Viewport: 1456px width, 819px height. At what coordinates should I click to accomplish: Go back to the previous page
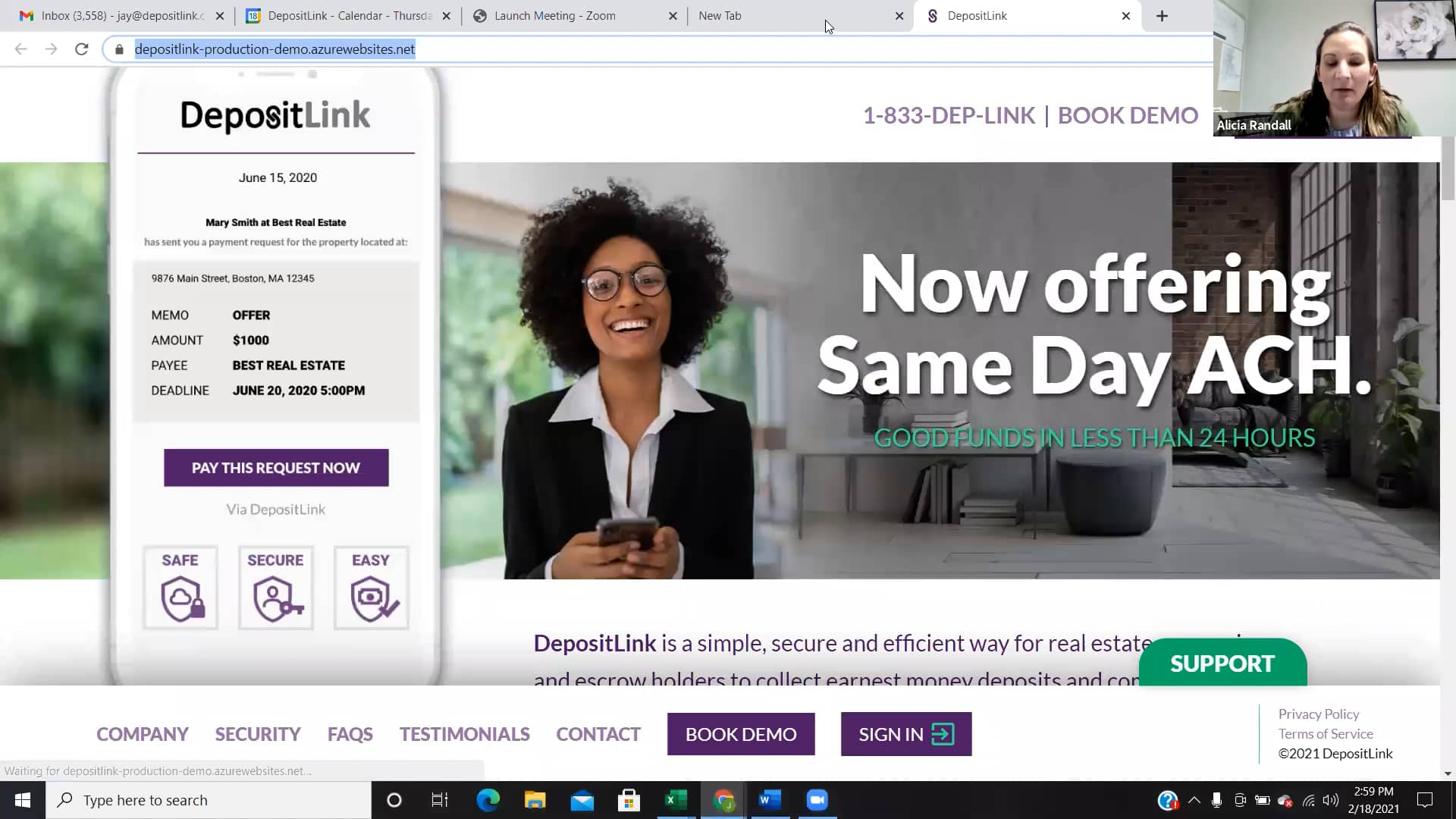click(x=20, y=49)
